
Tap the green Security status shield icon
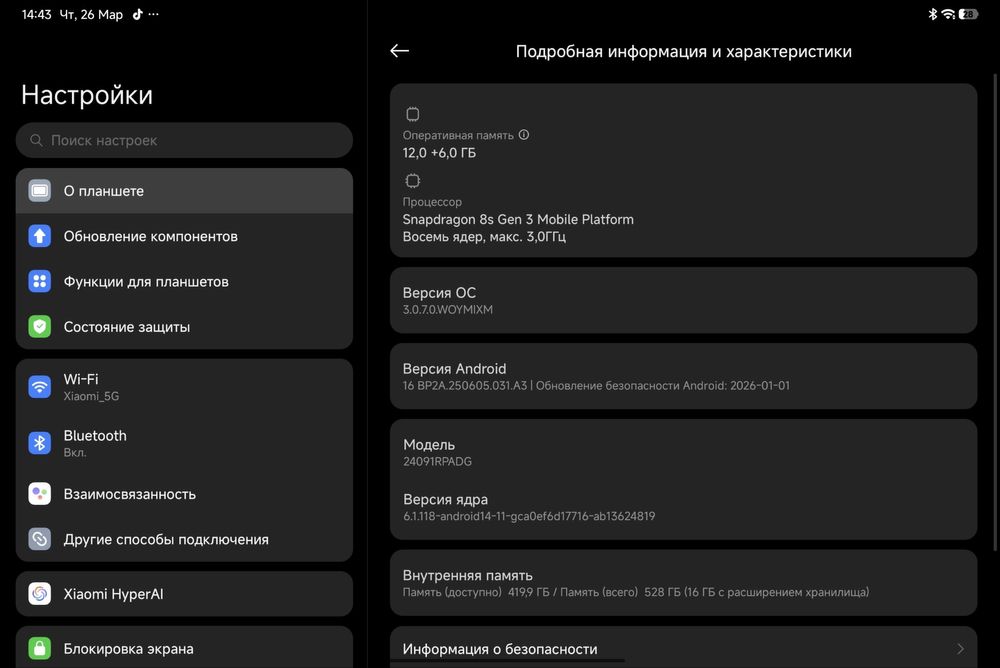click(x=40, y=327)
